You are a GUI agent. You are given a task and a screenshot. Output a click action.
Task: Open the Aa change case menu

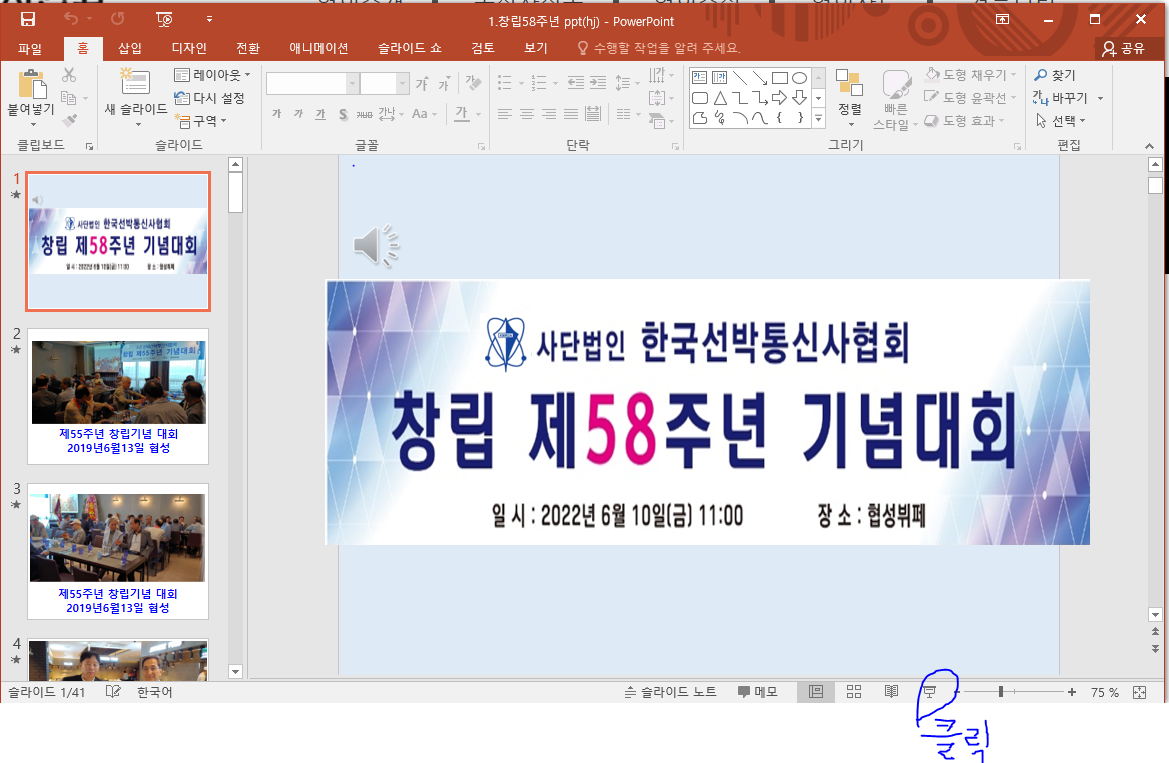[x=423, y=113]
